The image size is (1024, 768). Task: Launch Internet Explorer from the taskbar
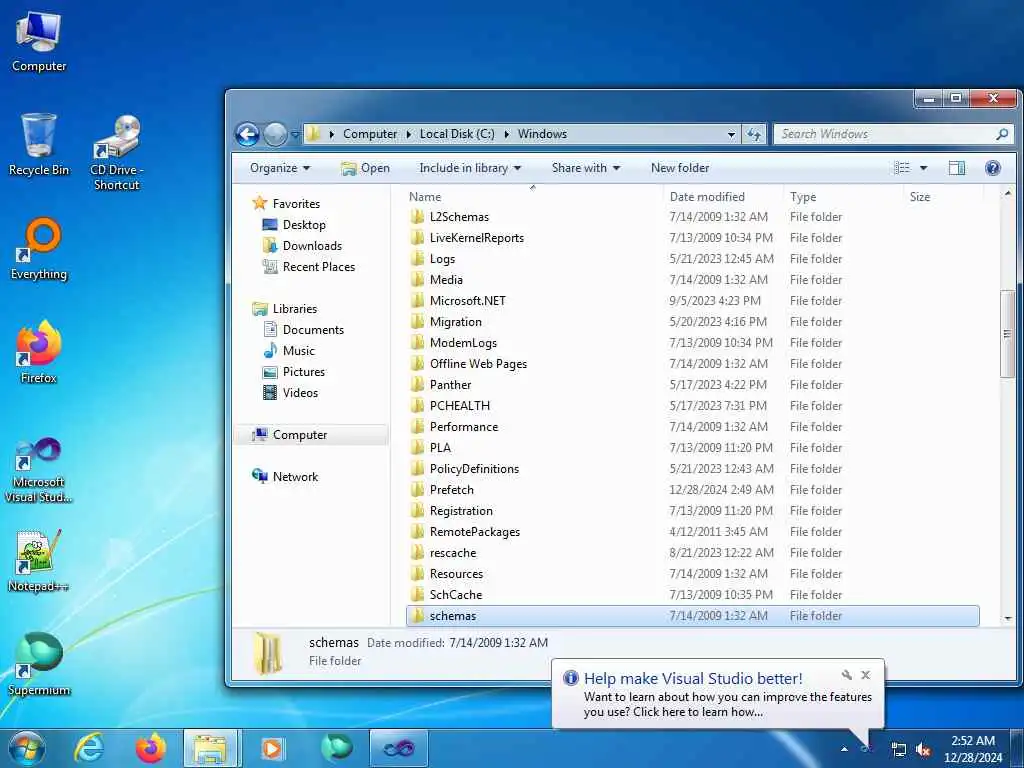tap(89, 748)
